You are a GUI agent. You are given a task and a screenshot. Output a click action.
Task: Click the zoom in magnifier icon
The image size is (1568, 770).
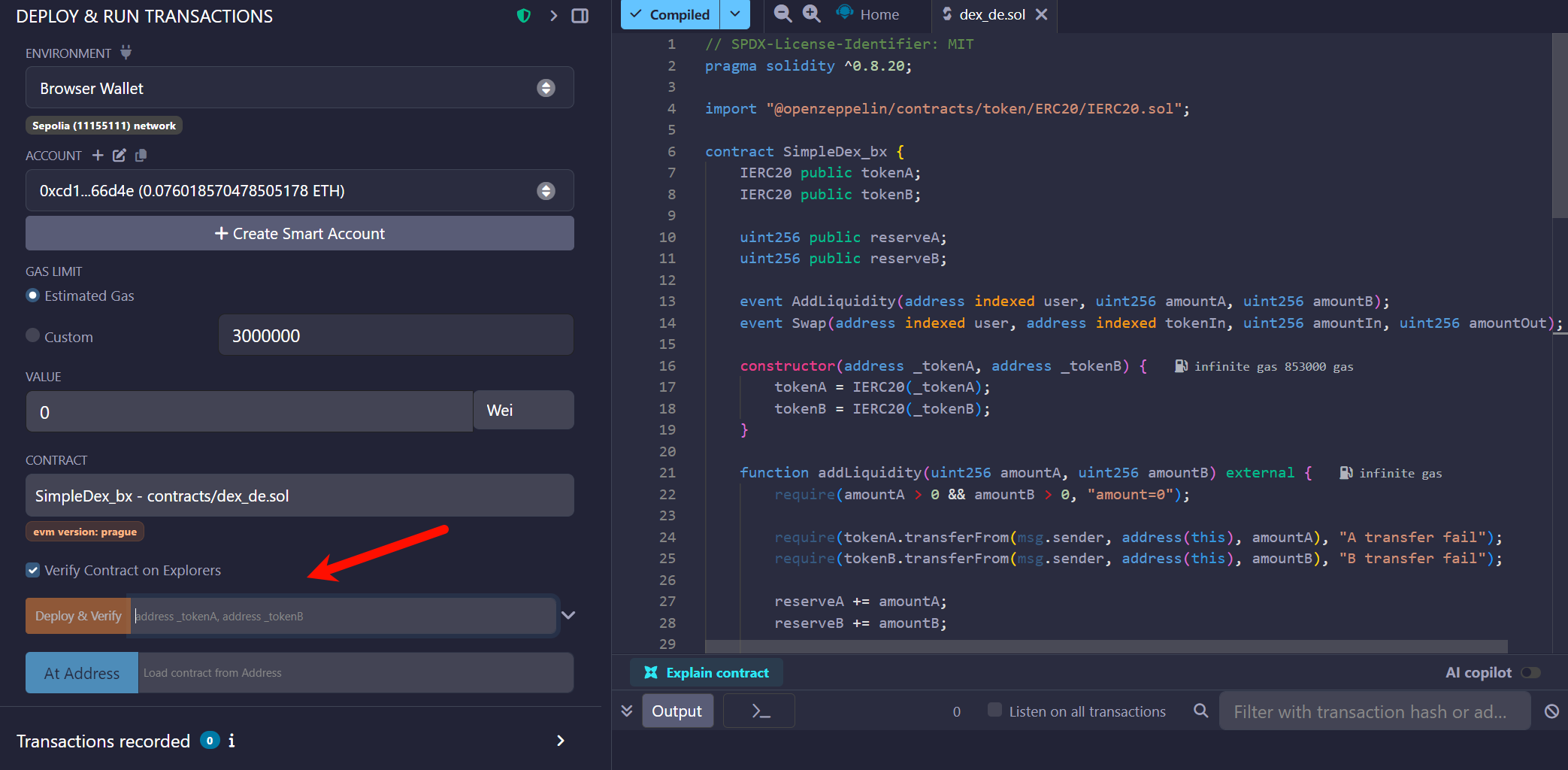coord(811,14)
